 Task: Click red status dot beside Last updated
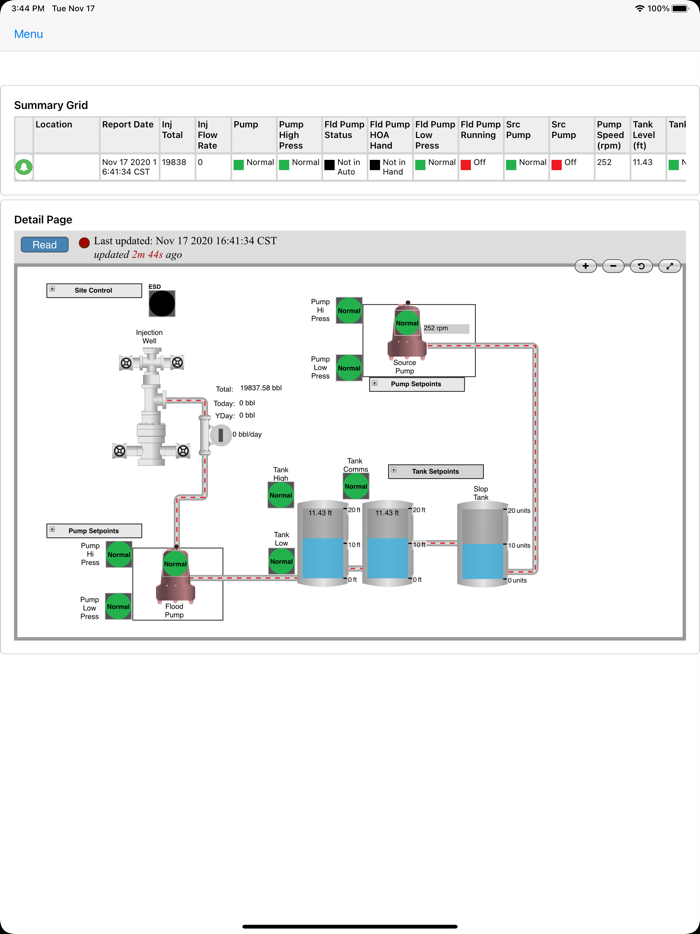coord(85,242)
